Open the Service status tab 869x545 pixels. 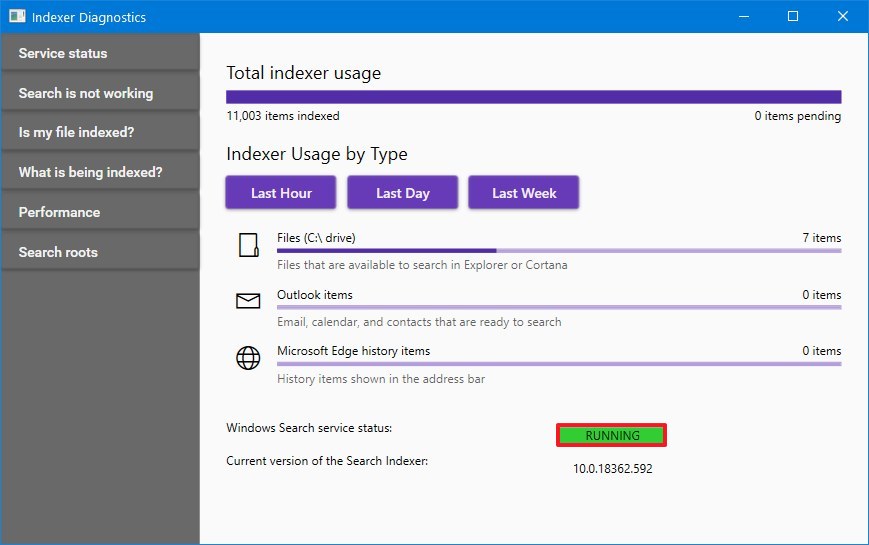pyautogui.click(x=100, y=53)
